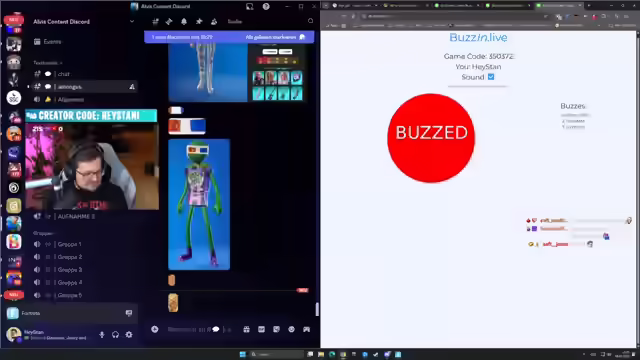Viewport: 640px width, 360px height.
Task: Open the Threads icon in the Discord channel header
Action: tap(169, 21)
